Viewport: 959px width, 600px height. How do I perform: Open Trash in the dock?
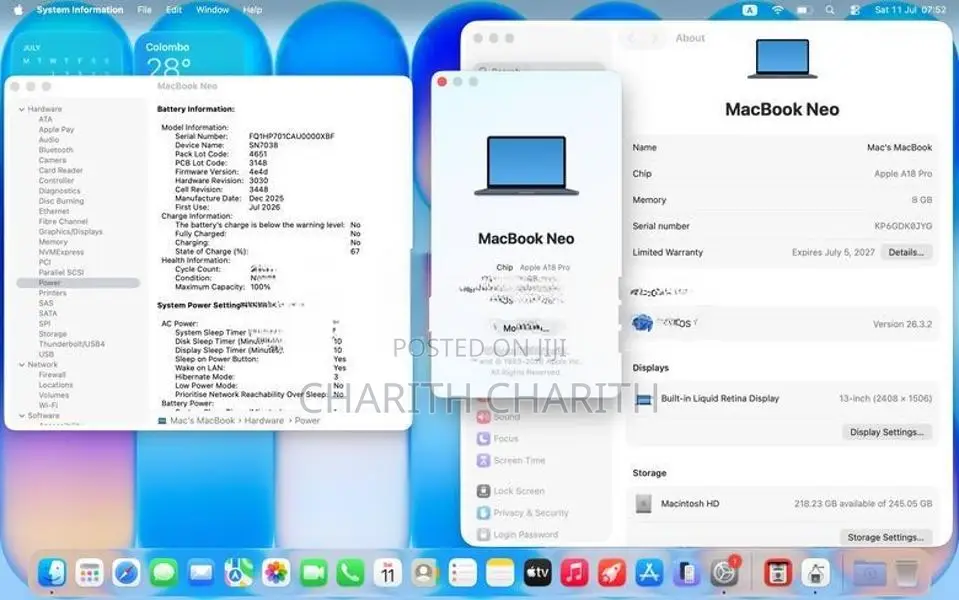pos(907,573)
